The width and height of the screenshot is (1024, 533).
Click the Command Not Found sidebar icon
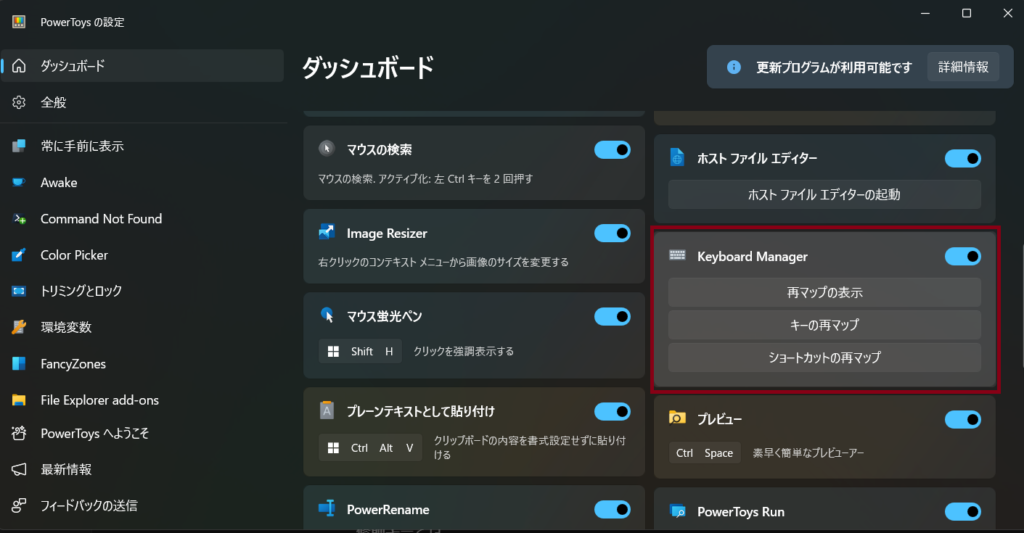coord(19,219)
